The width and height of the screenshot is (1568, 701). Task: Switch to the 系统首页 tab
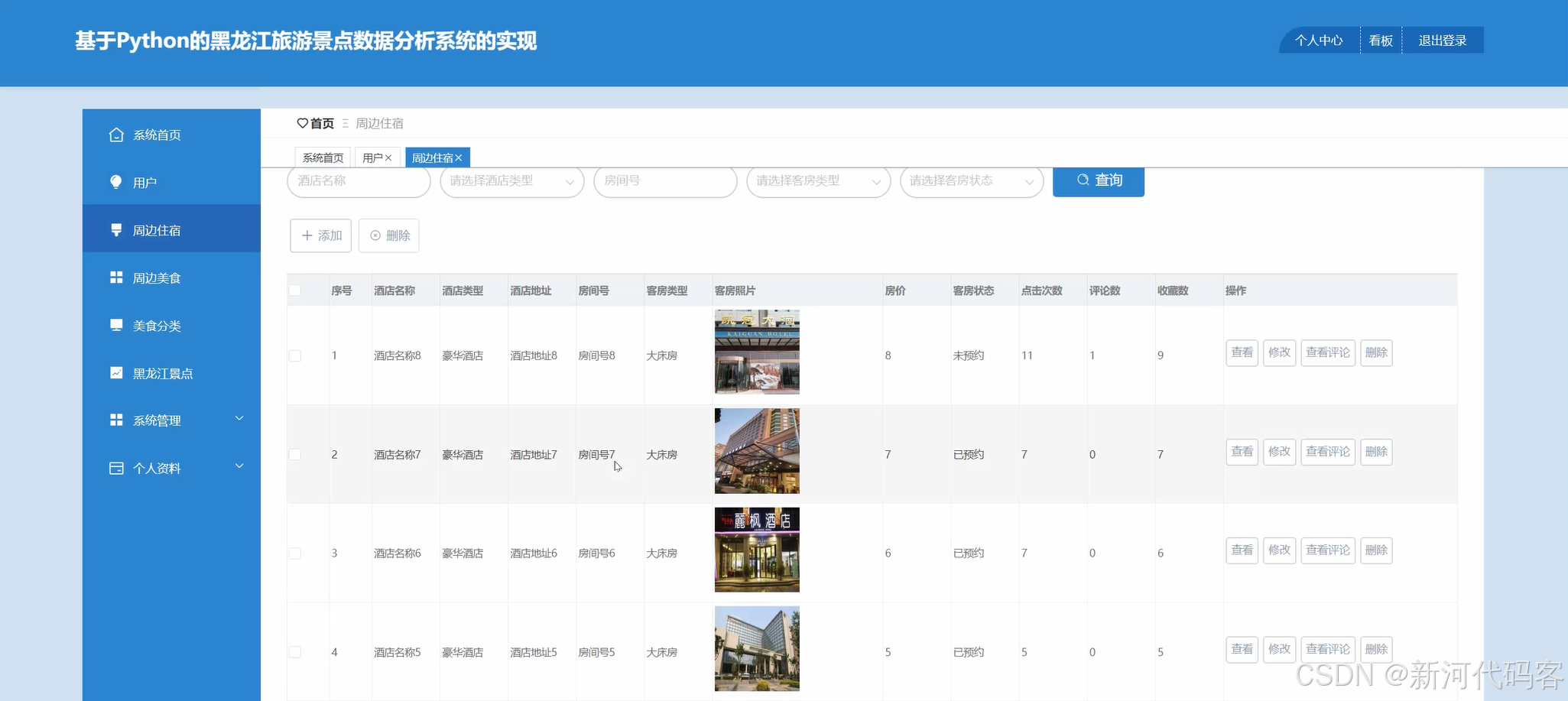323,157
